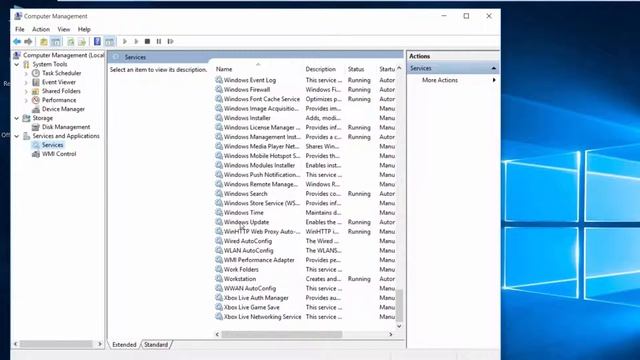This screenshot has width=640, height=360.
Task: Select the Work Folders service
Action: (x=241, y=269)
